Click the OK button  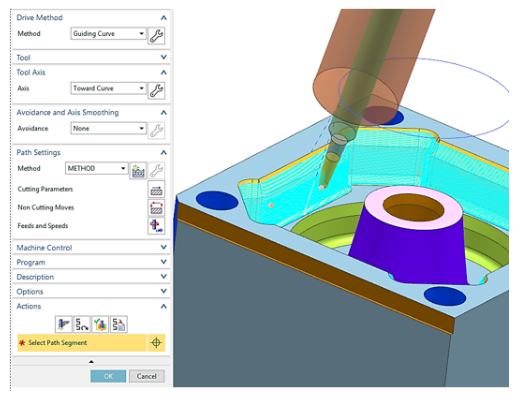[108, 376]
